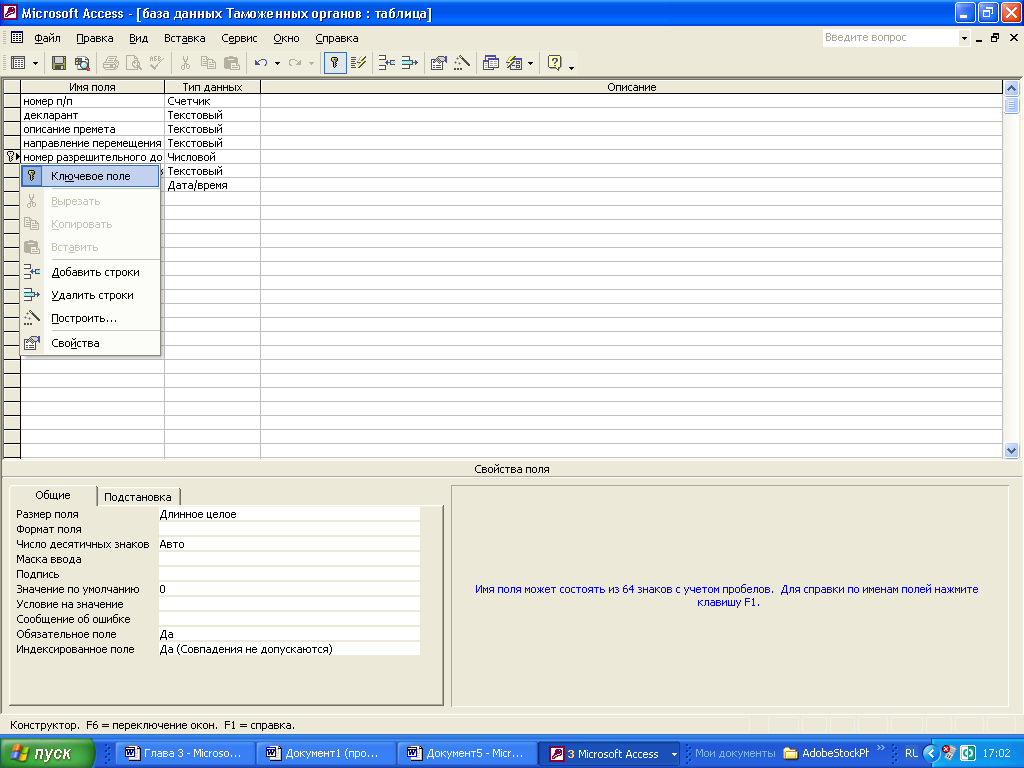
Task: Choose Свойства in context menu
Action: click(x=90, y=343)
